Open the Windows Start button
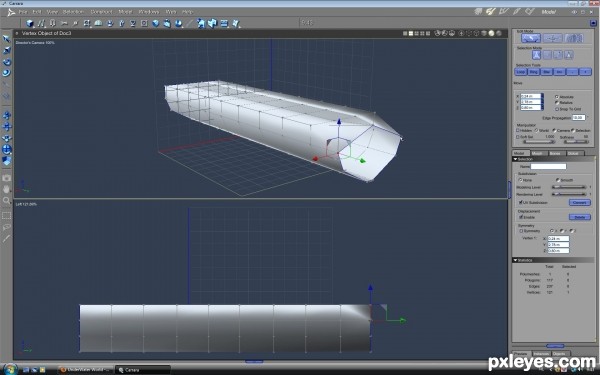This screenshot has width=600, height=375. point(10,370)
